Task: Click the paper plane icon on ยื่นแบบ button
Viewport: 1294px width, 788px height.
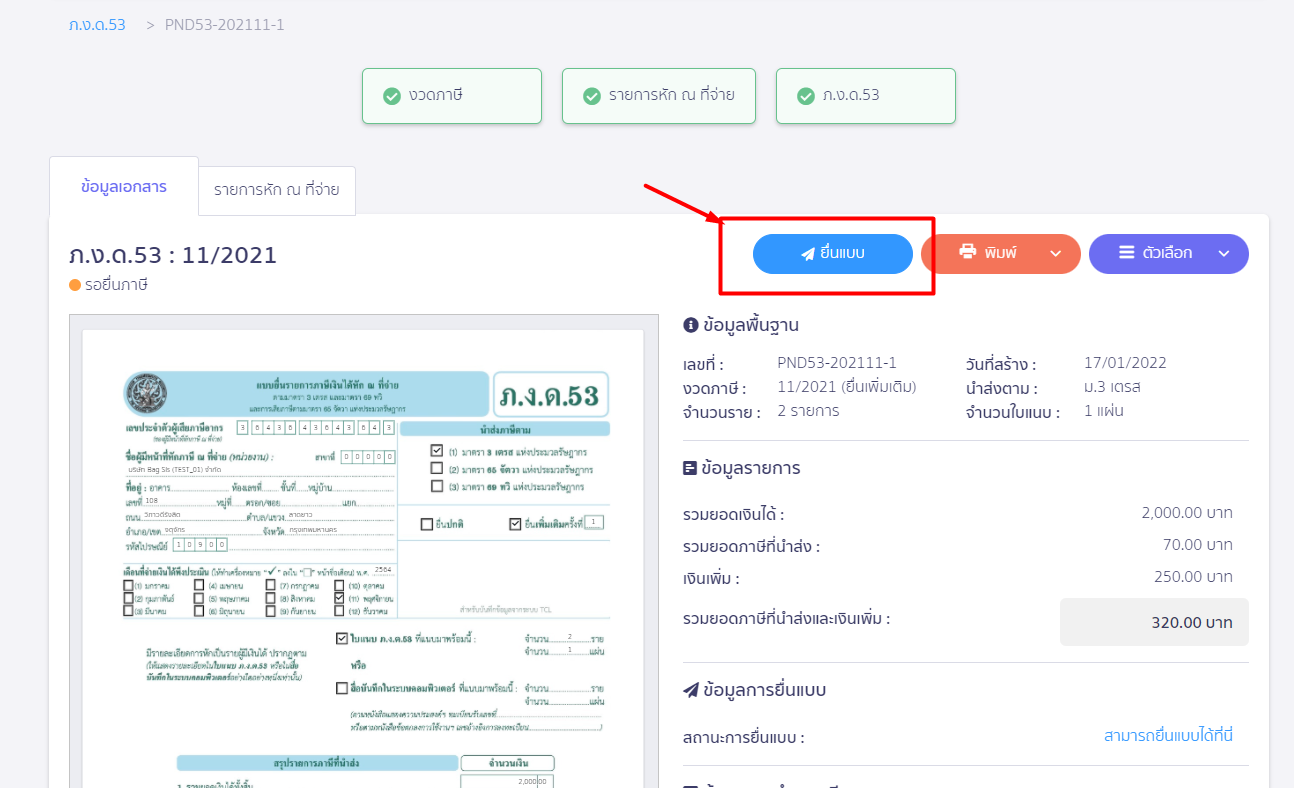Action: tap(808, 254)
